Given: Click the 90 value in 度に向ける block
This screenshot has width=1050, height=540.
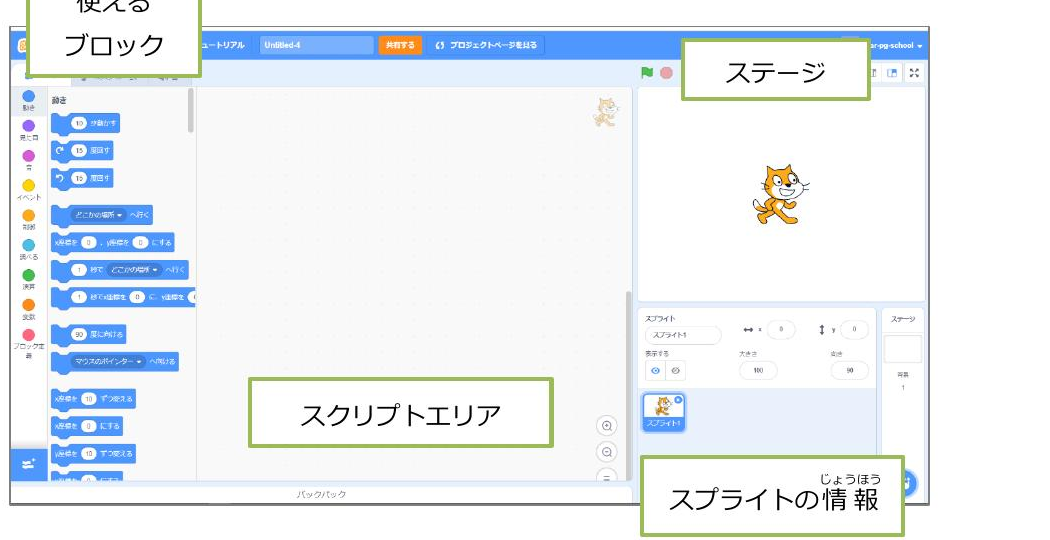Looking at the screenshot, I should (x=79, y=334).
